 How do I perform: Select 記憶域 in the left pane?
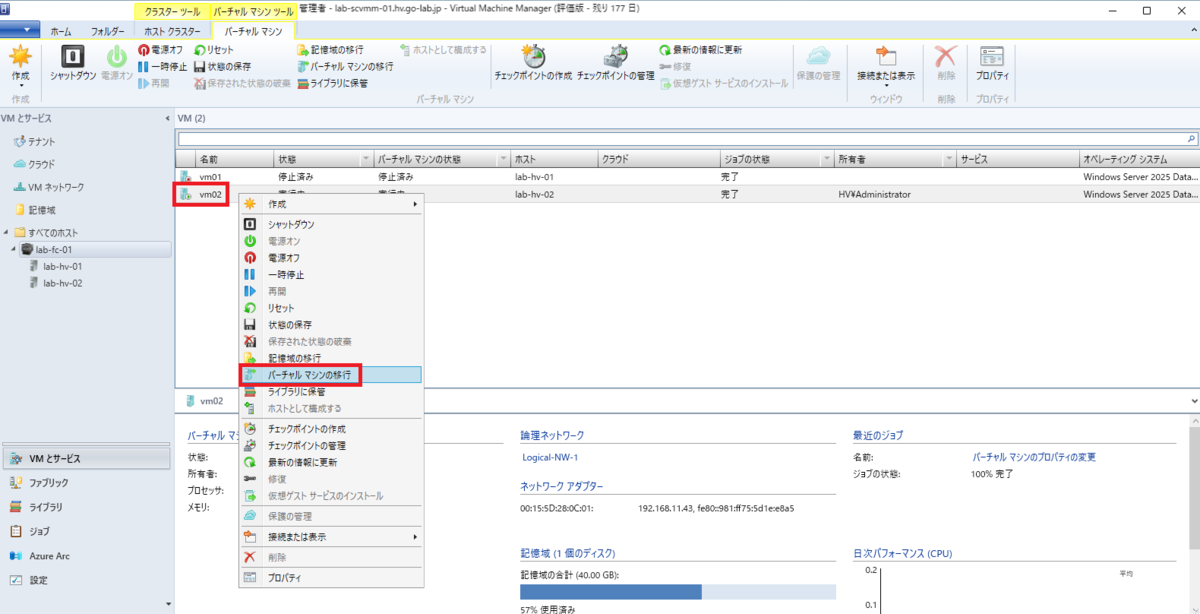(x=34, y=210)
